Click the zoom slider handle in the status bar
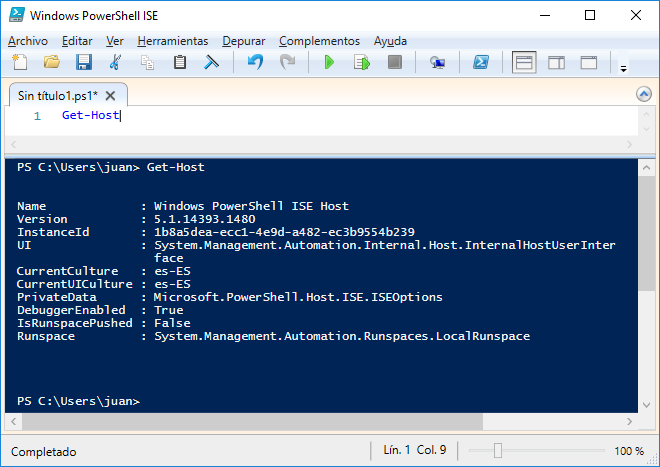Screen dimensions: 660x467 click(498, 450)
